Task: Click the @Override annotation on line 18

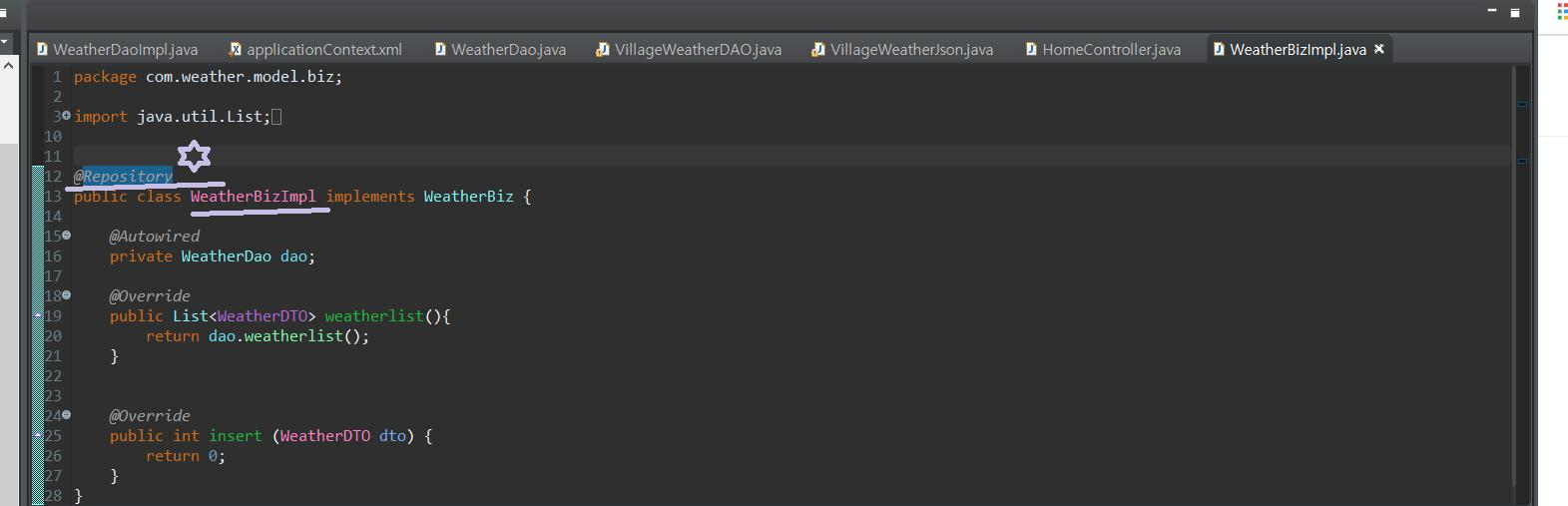Action: pos(150,296)
